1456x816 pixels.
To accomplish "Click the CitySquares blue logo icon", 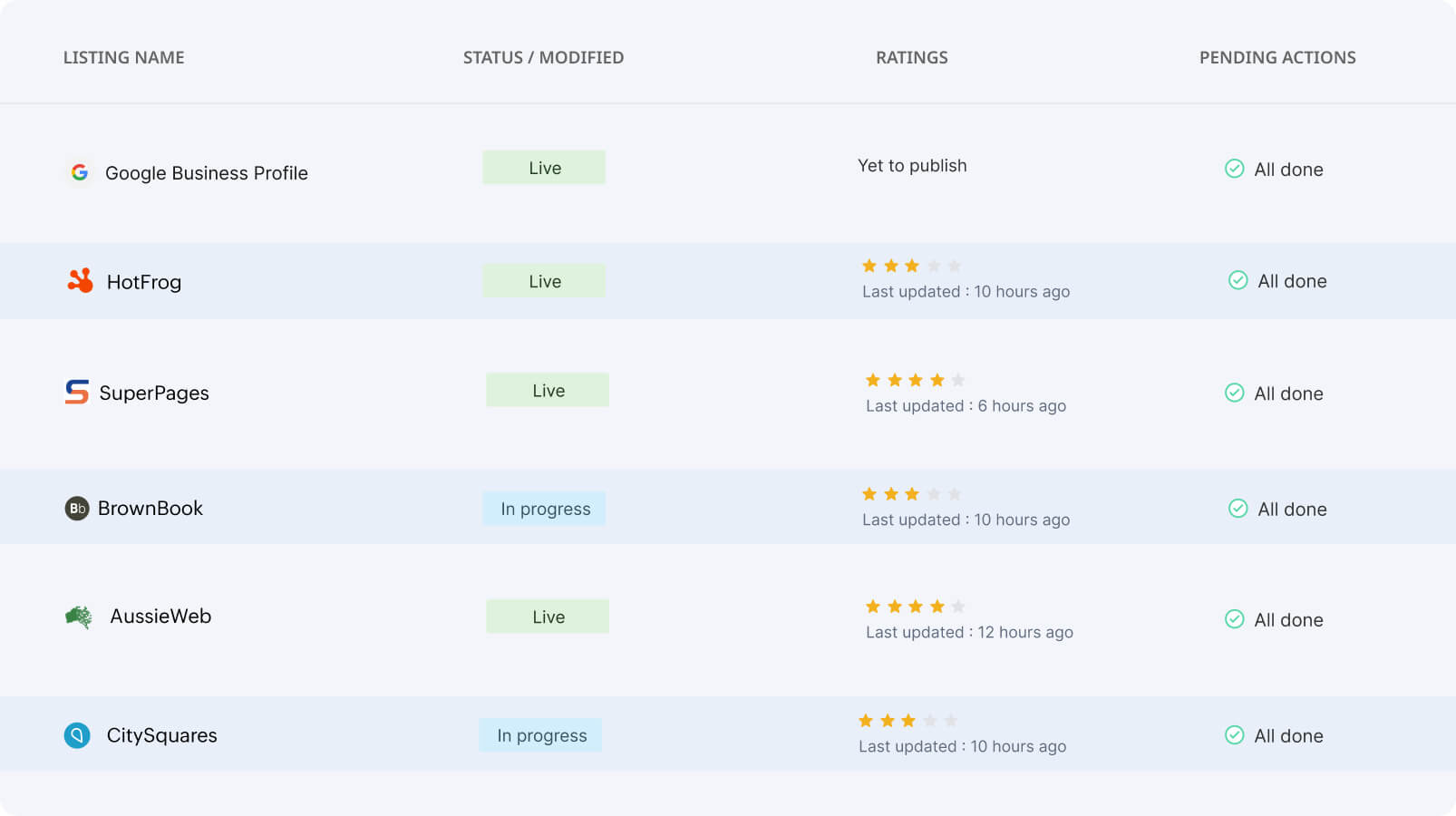I will 77,734.
